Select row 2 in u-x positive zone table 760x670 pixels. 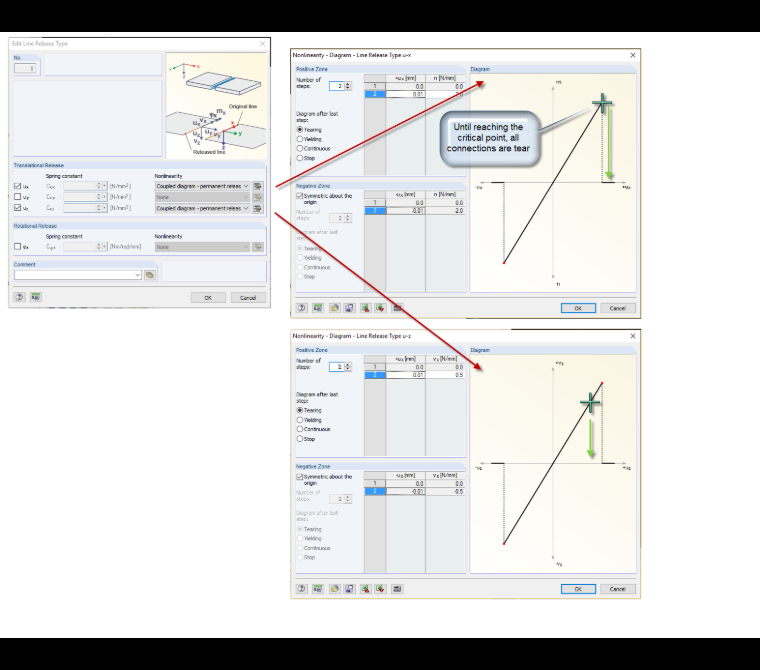point(375,94)
